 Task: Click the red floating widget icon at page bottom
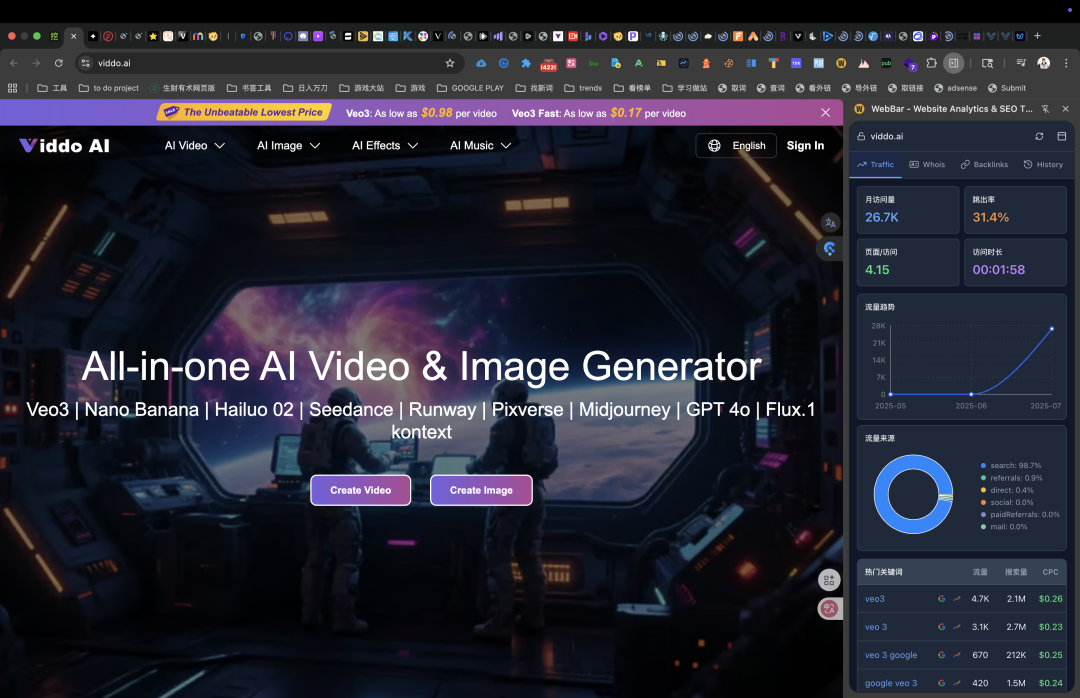[829, 608]
